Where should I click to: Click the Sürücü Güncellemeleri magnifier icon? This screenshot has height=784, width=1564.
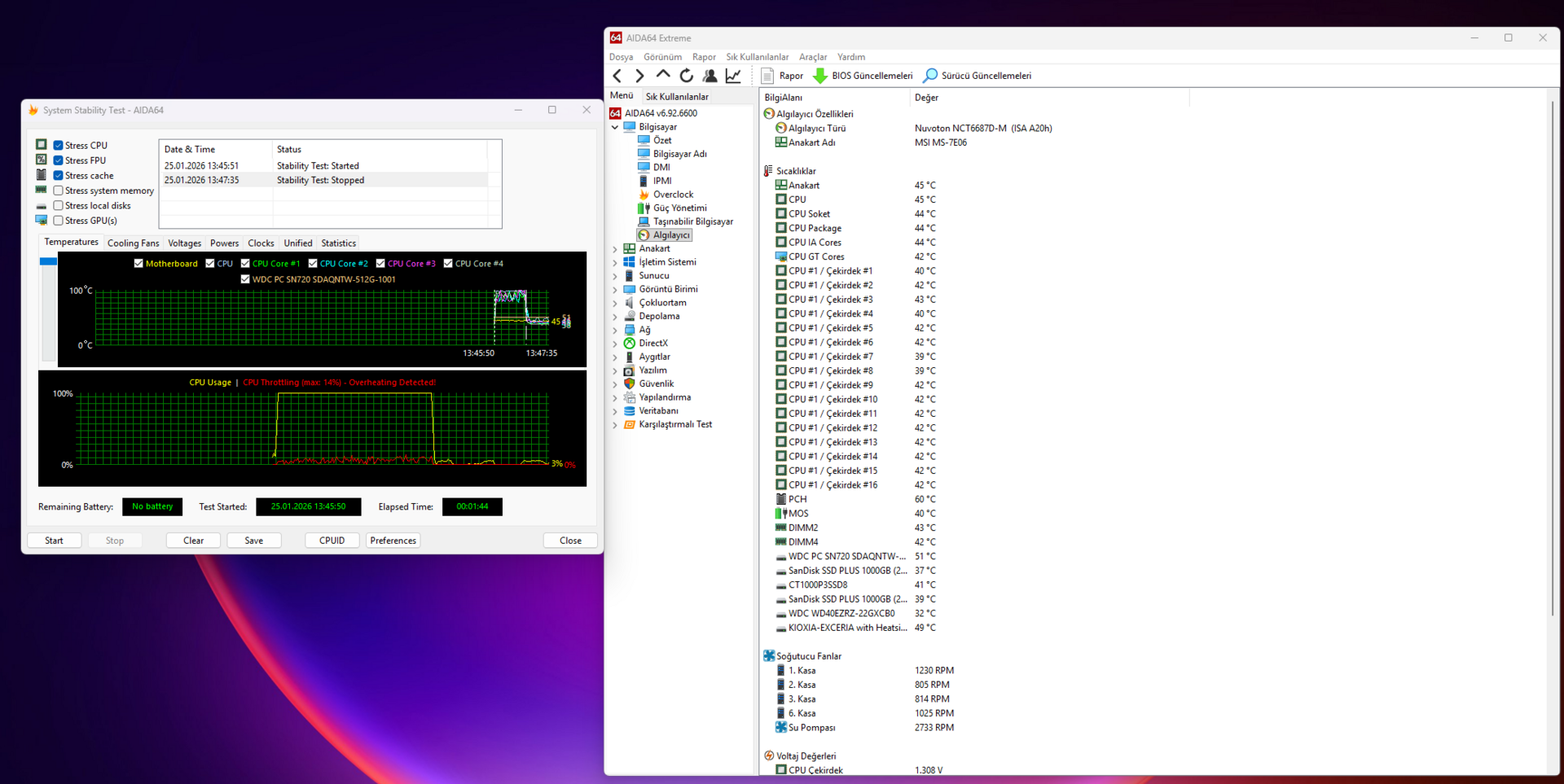(x=930, y=76)
